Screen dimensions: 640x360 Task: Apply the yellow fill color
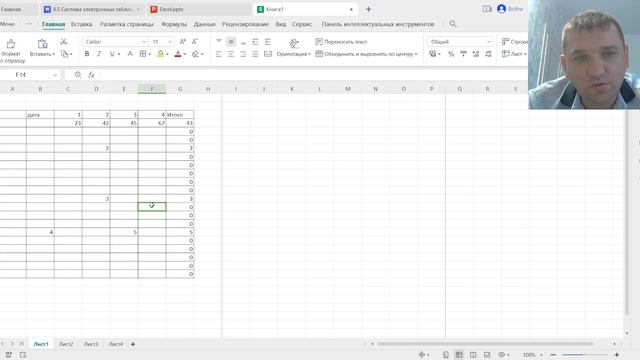click(x=160, y=54)
